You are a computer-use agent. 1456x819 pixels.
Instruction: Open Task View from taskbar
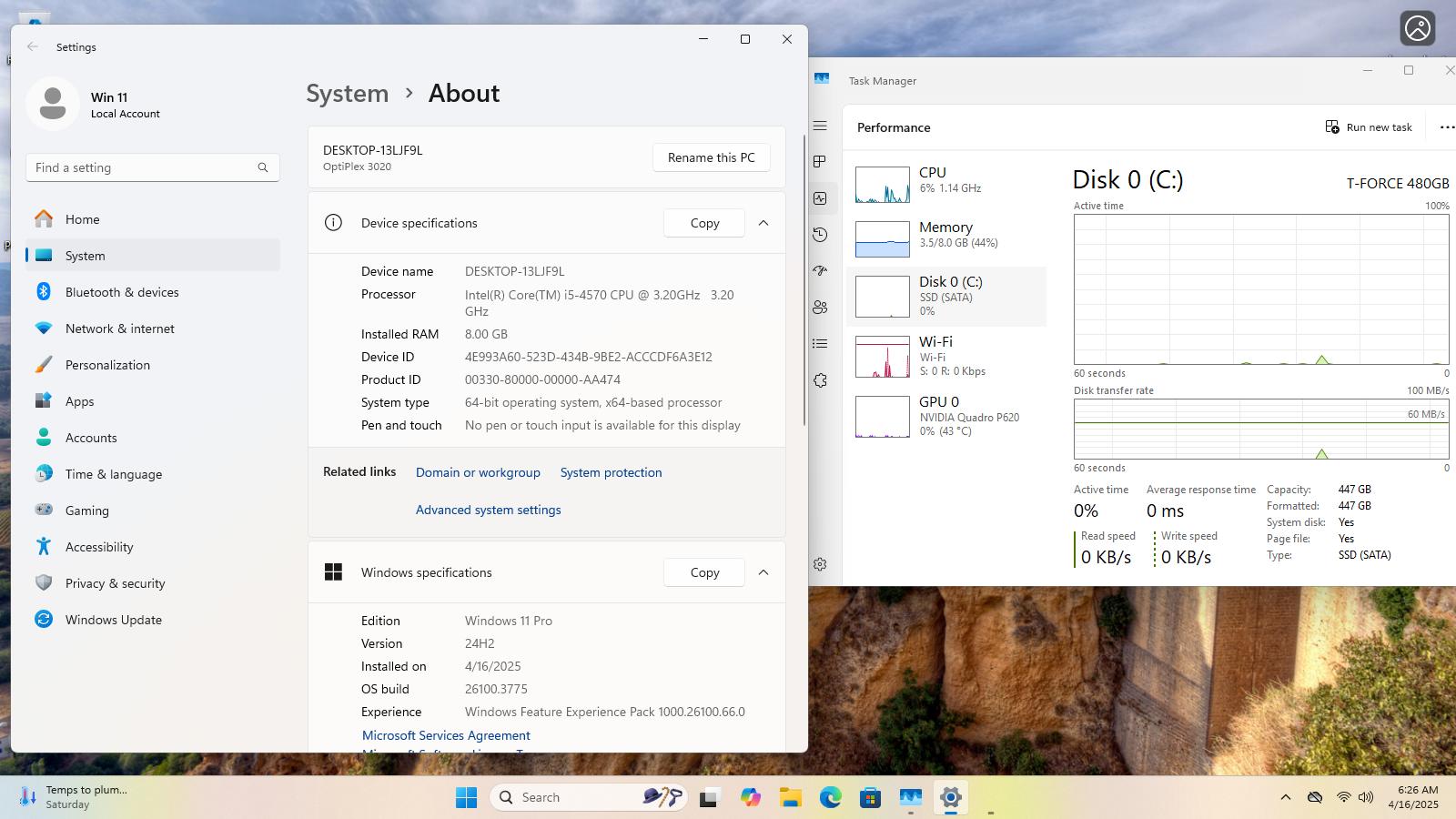point(709,797)
